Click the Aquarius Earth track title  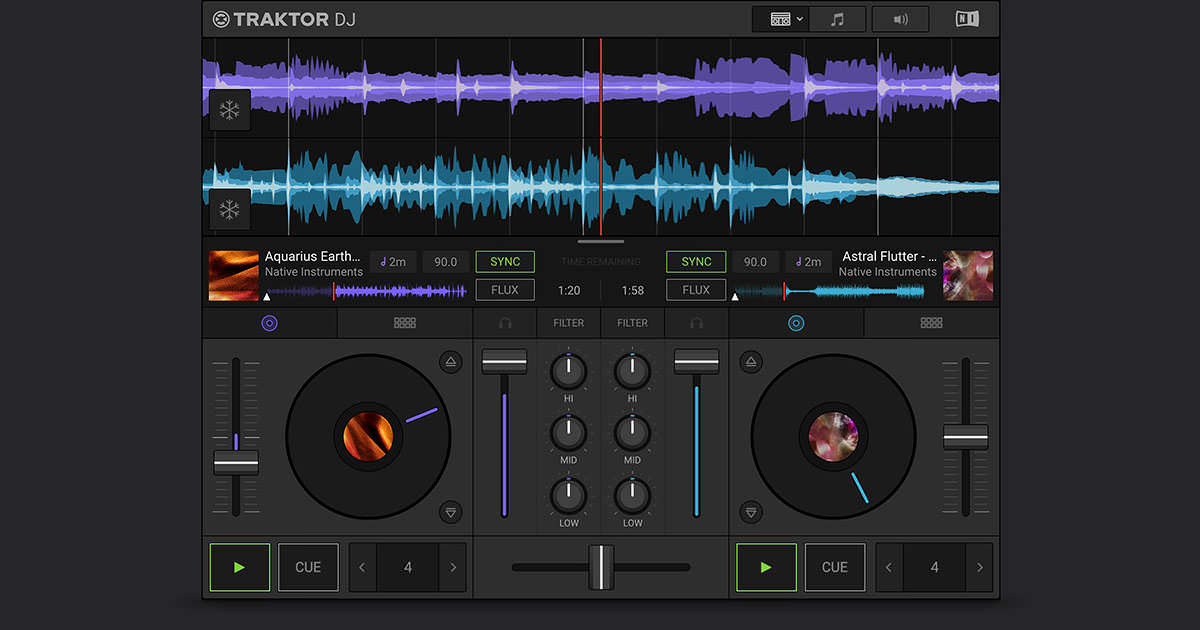[x=312, y=257]
